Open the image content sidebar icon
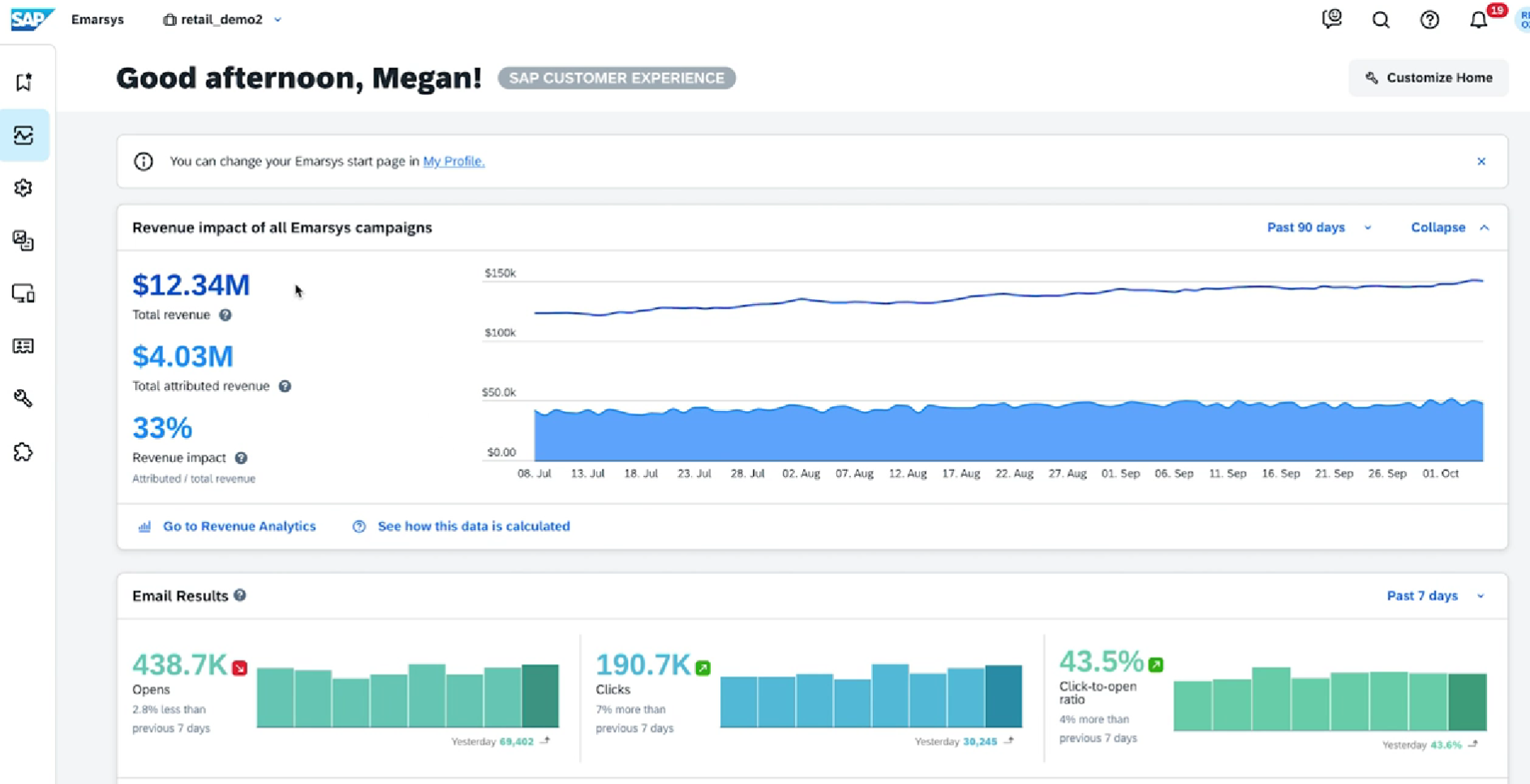Screen dimensions: 1530x784 point(24,241)
